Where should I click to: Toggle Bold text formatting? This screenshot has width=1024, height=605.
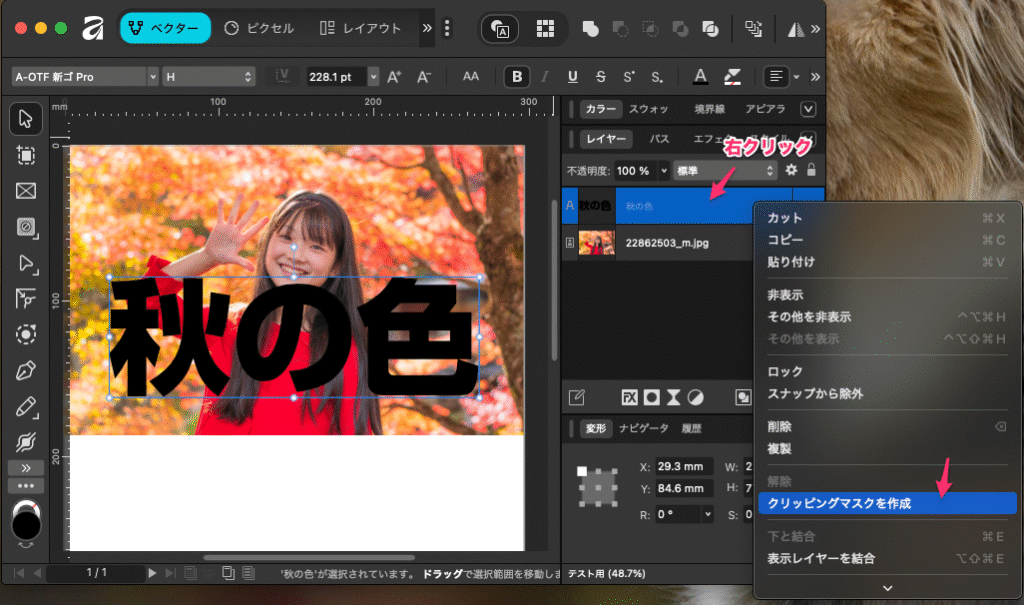(x=517, y=76)
